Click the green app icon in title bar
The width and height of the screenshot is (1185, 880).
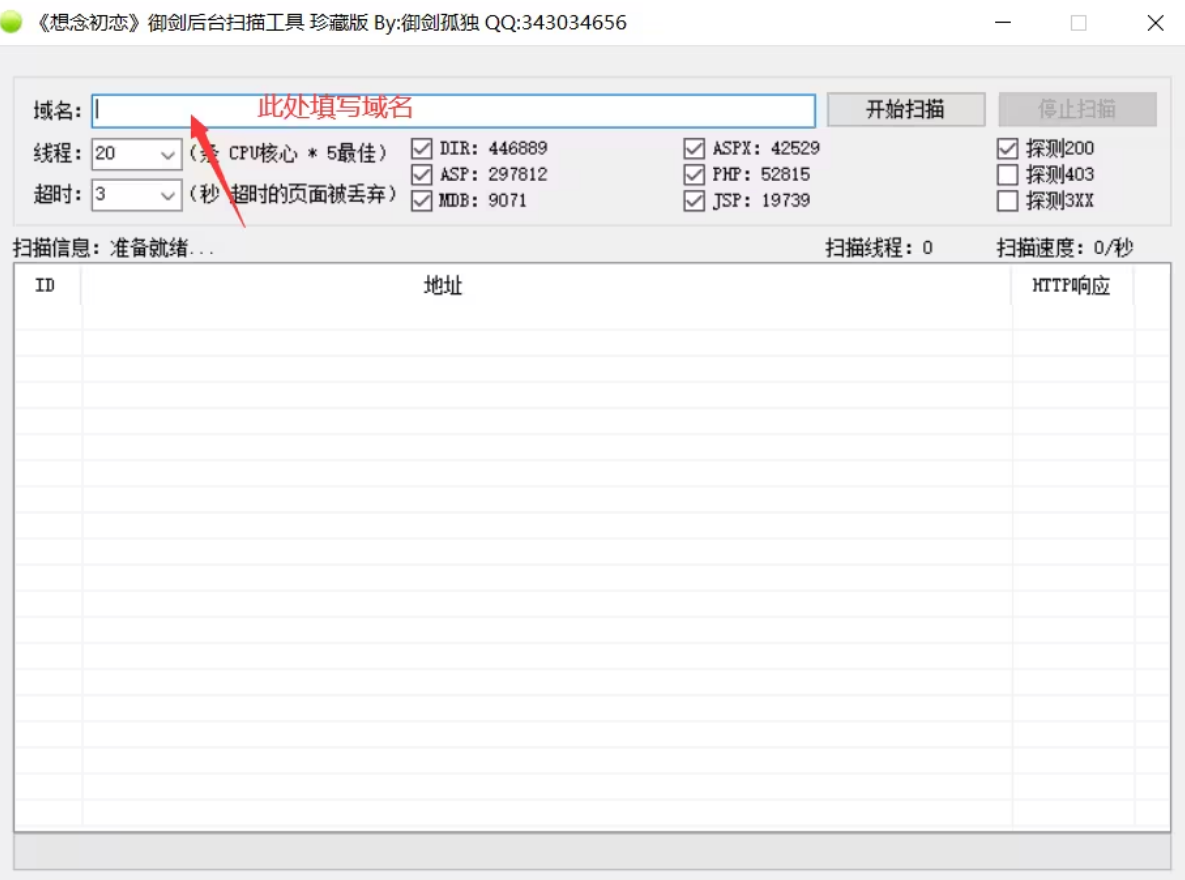(x=11, y=22)
